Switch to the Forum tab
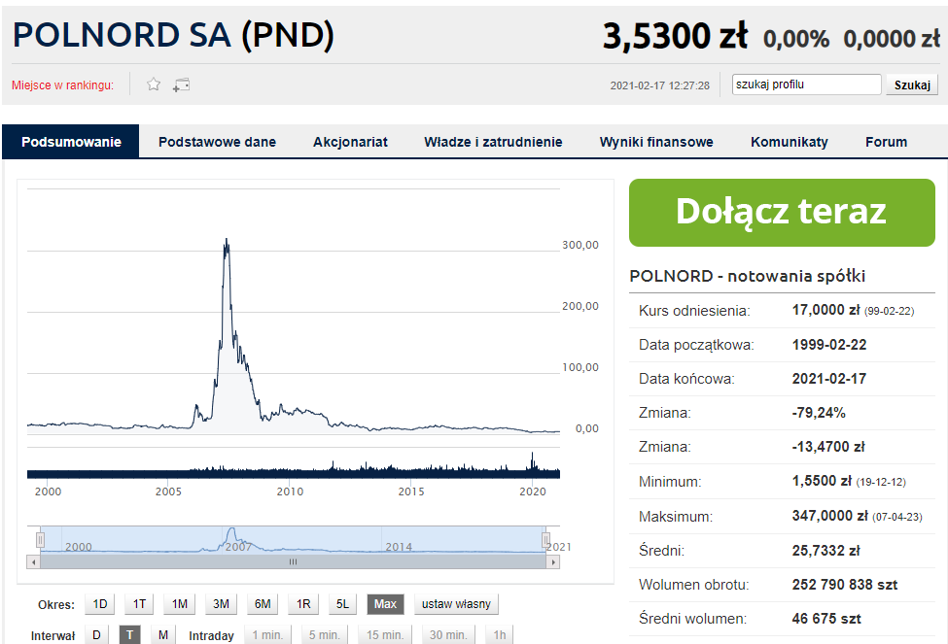Viewport: 948px width, 644px height. coord(886,141)
